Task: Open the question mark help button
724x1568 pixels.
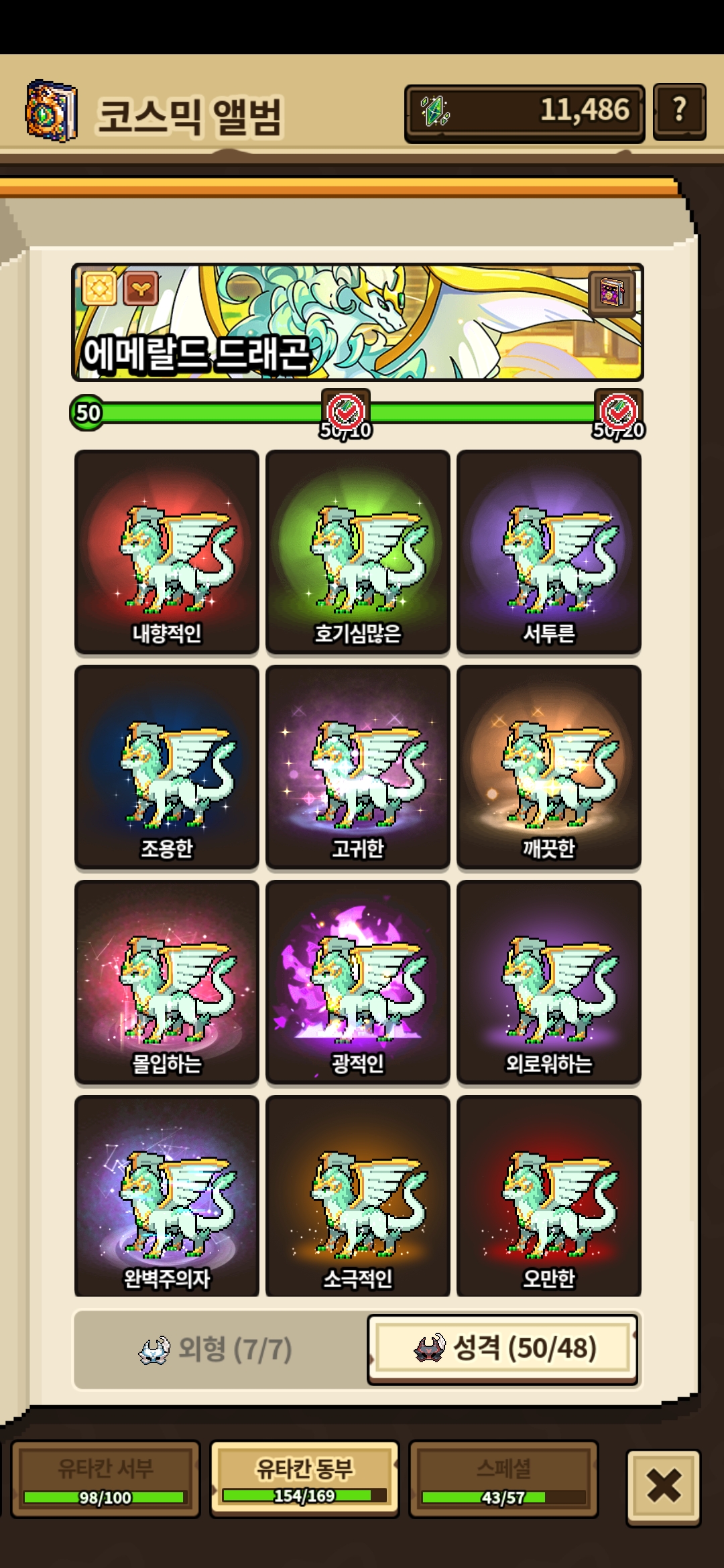Action: point(679,111)
